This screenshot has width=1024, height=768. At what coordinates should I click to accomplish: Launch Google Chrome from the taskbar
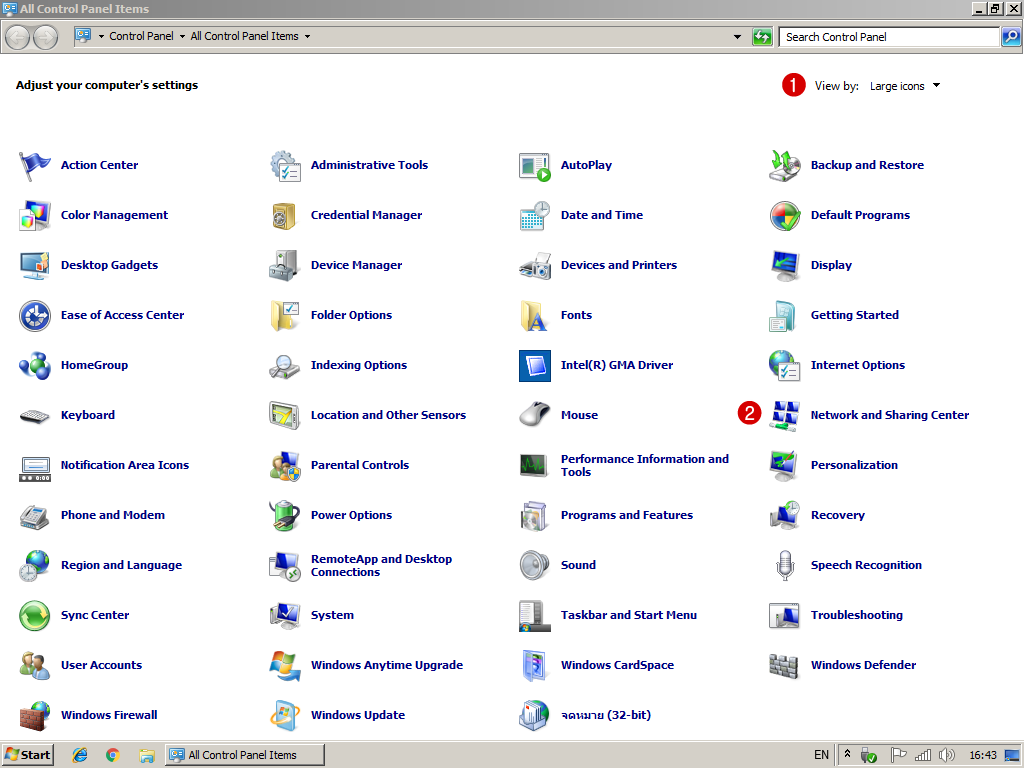(113, 755)
